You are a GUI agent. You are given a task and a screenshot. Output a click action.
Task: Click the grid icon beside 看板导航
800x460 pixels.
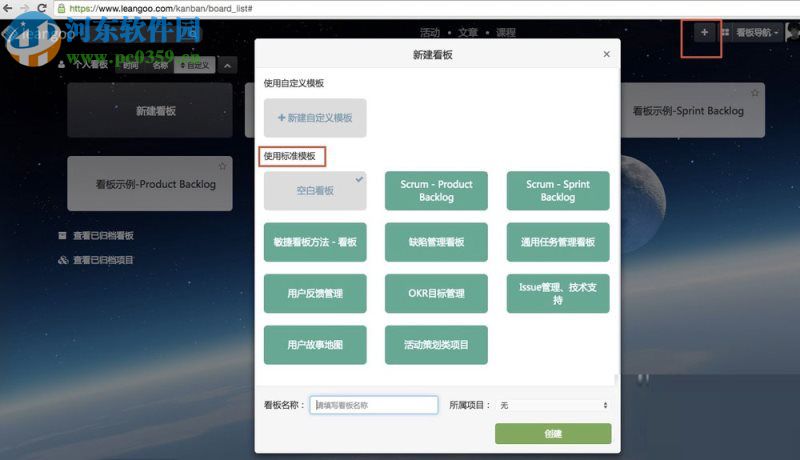(x=725, y=33)
